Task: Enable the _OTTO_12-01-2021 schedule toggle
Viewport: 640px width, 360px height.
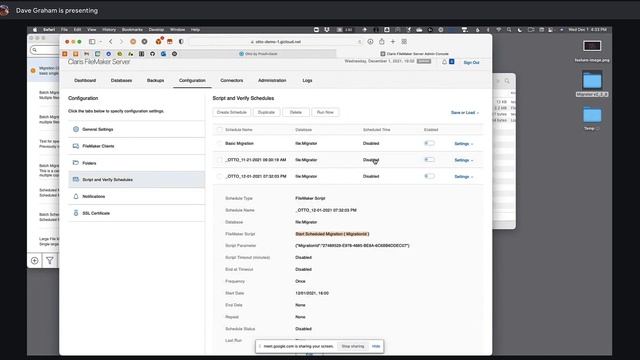Action: pos(429,176)
